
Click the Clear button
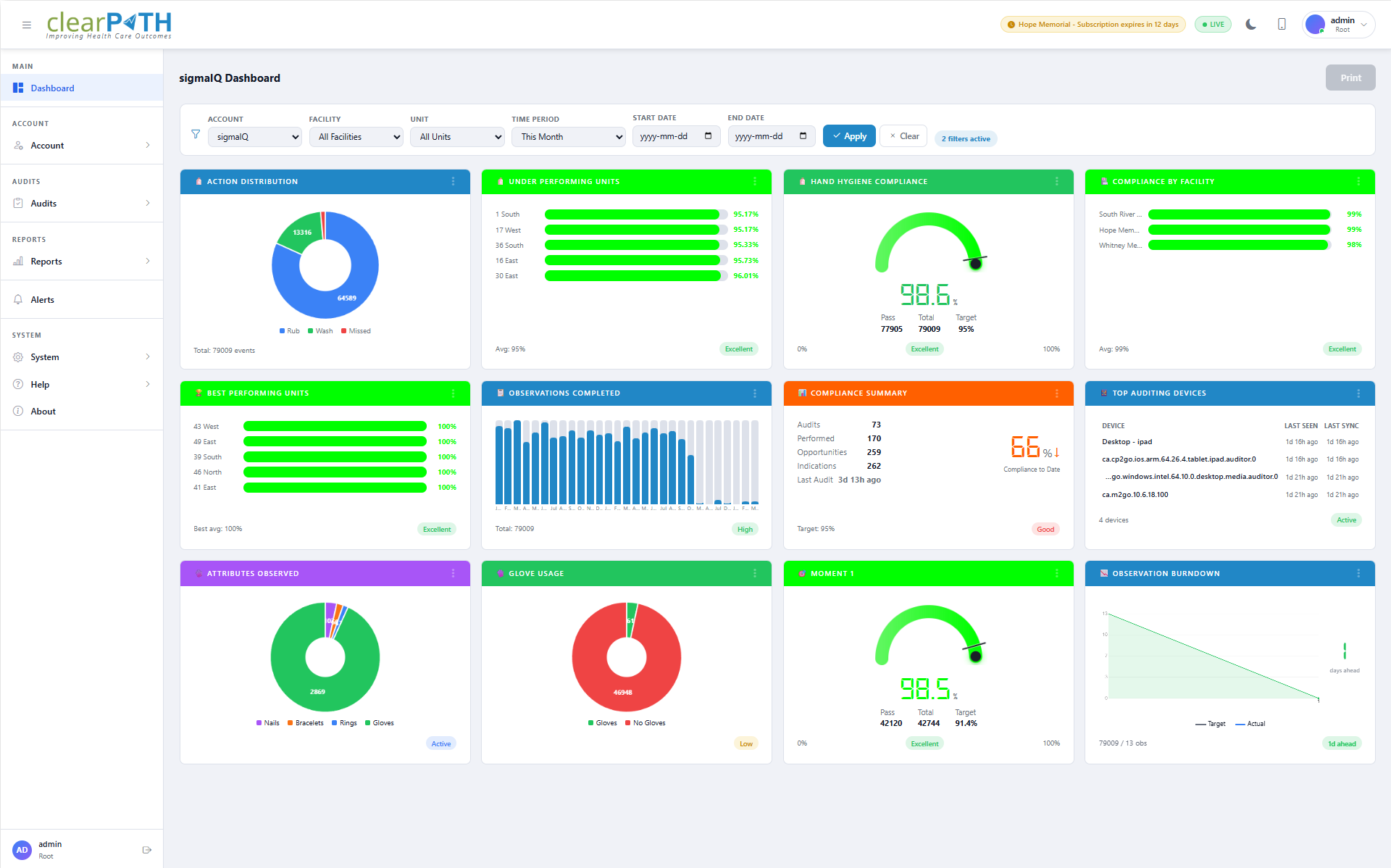coord(903,135)
